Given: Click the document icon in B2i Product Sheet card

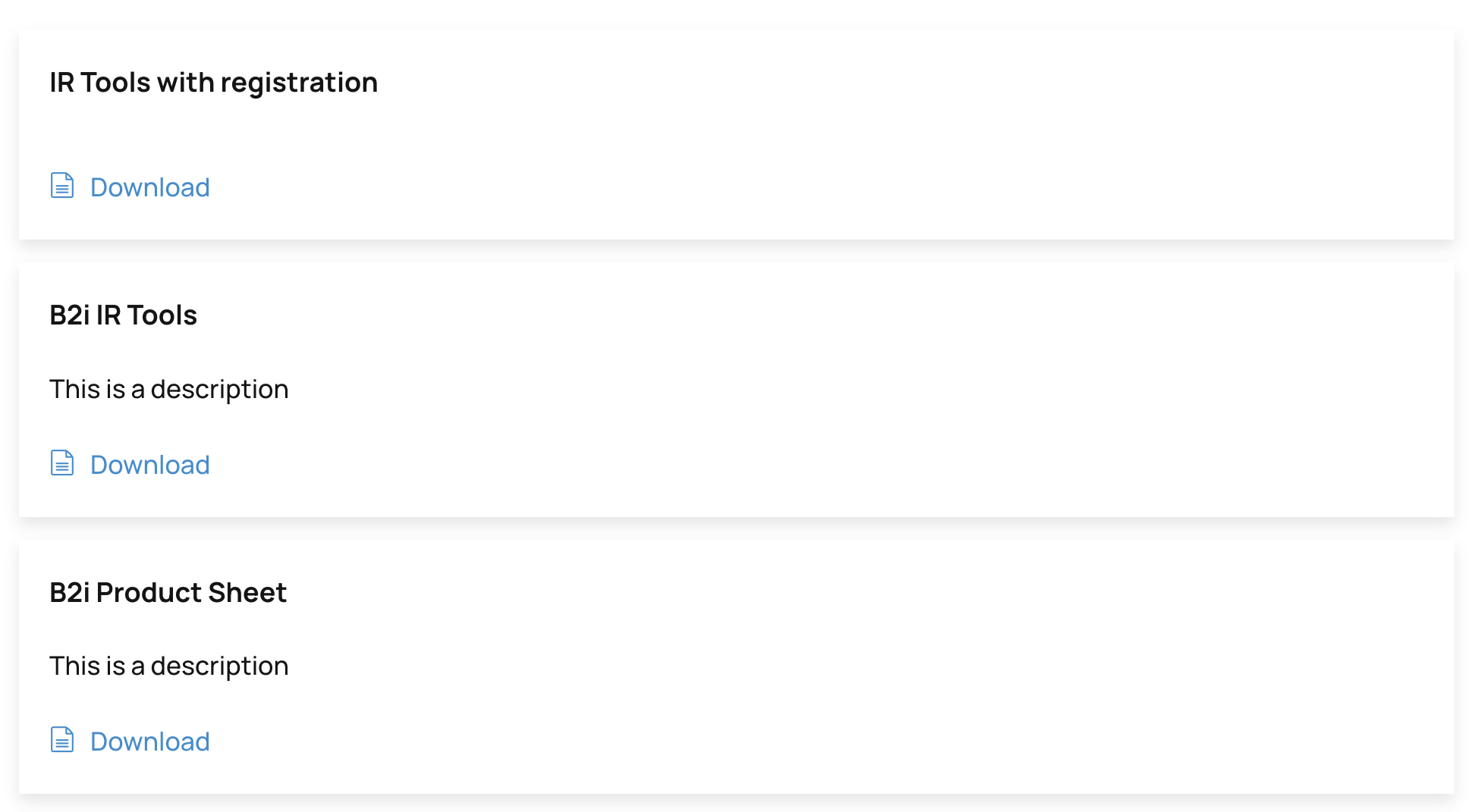Looking at the screenshot, I should pos(62,740).
